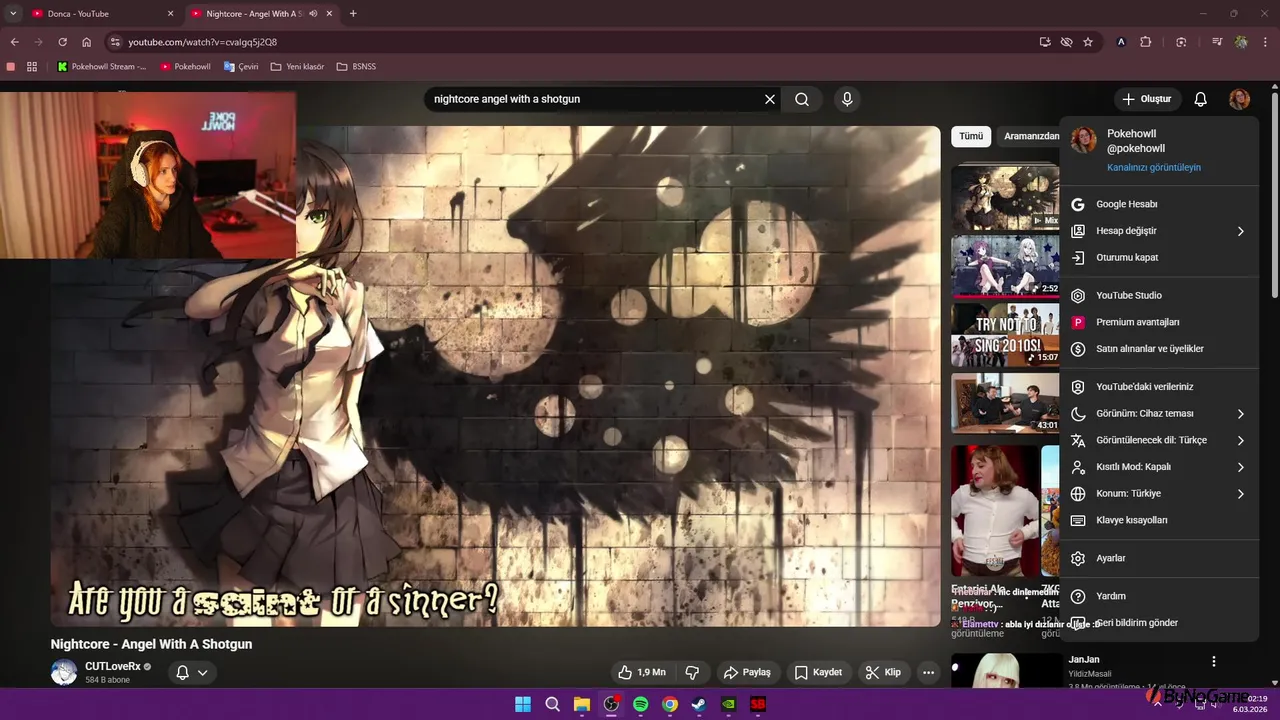Start voice search with the microphone
Image resolution: width=1280 pixels, height=720 pixels.
click(x=847, y=99)
